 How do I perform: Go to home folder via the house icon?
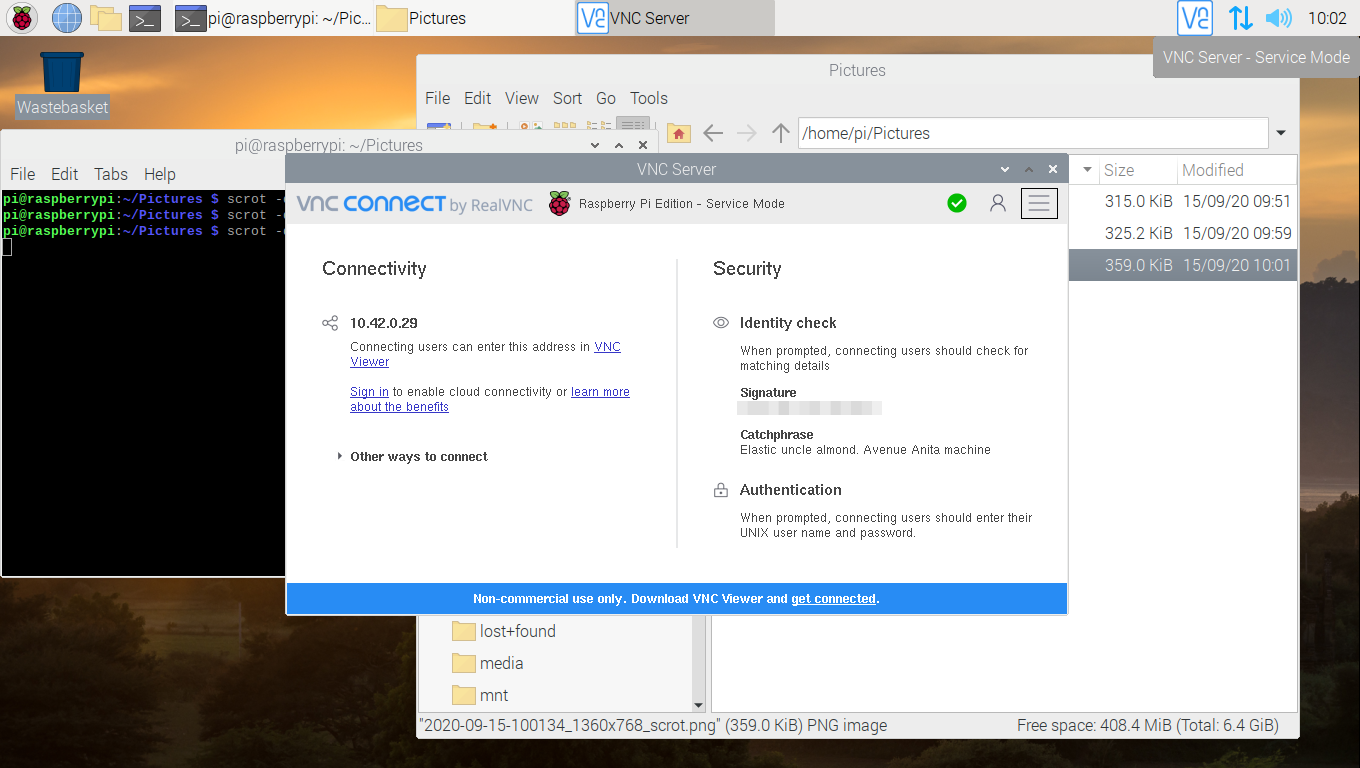pyautogui.click(x=679, y=133)
